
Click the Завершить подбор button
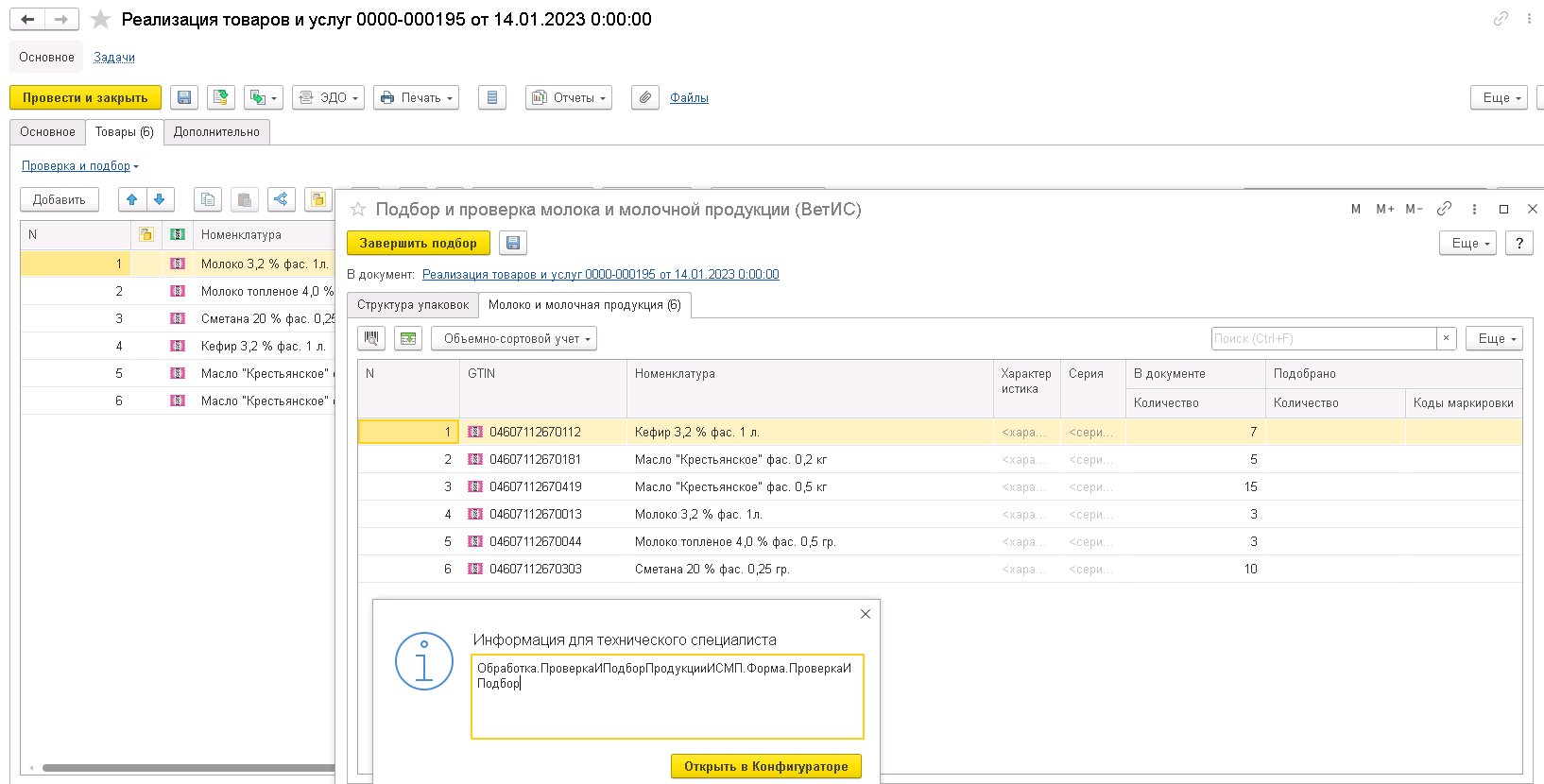coord(418,243)
